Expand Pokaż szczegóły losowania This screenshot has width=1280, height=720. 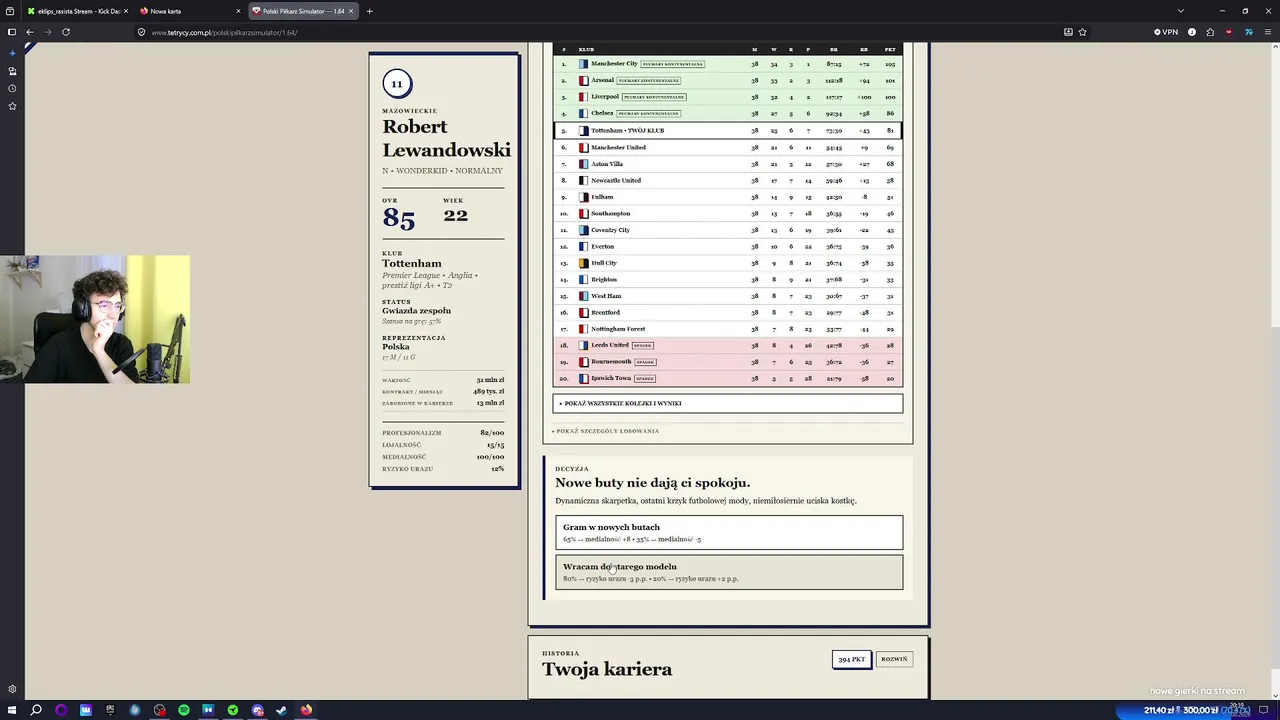tap(605, 431)
